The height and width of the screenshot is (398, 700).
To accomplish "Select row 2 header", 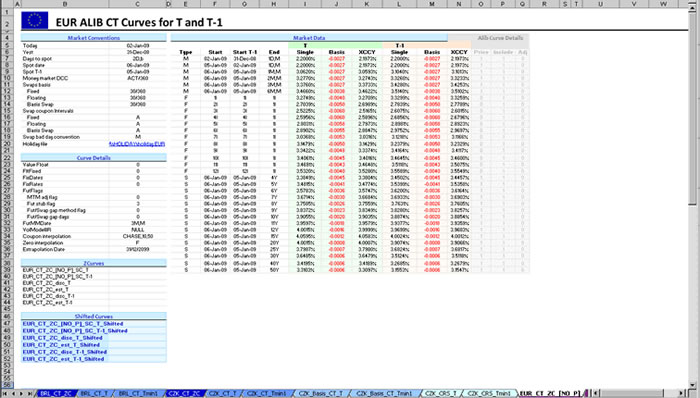I will point(7,23).
